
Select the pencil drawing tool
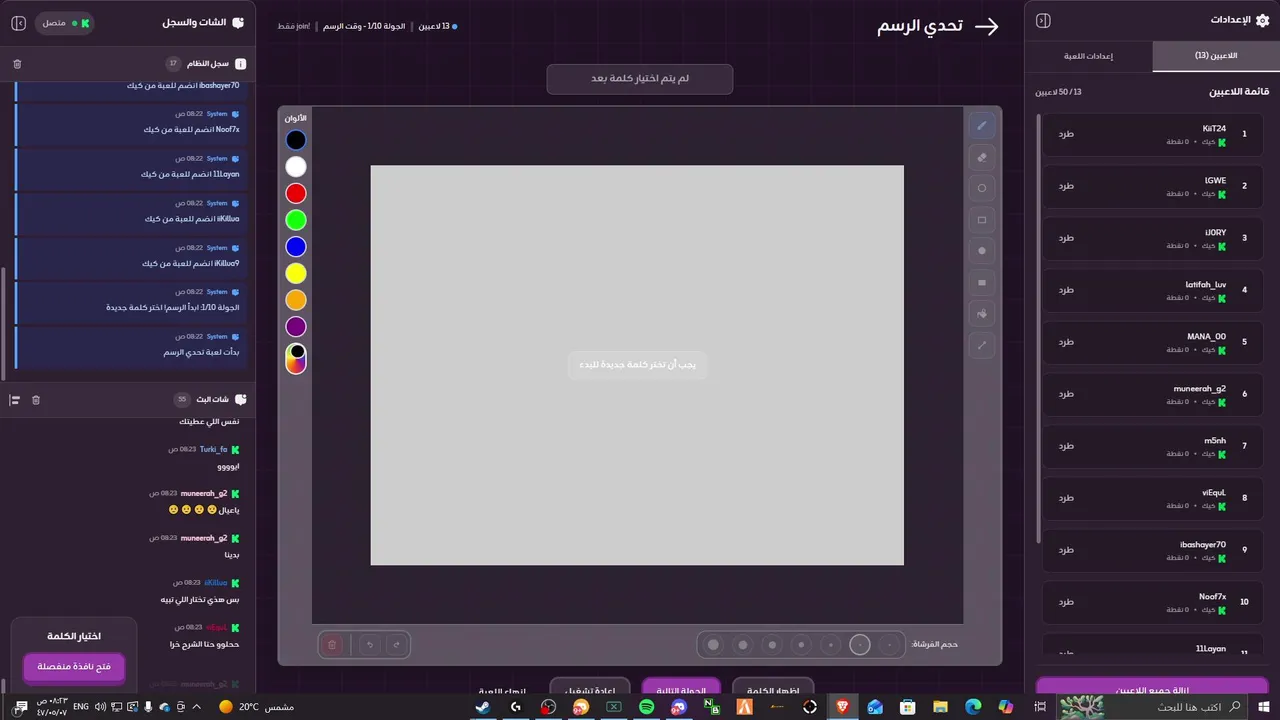[982, 126]
